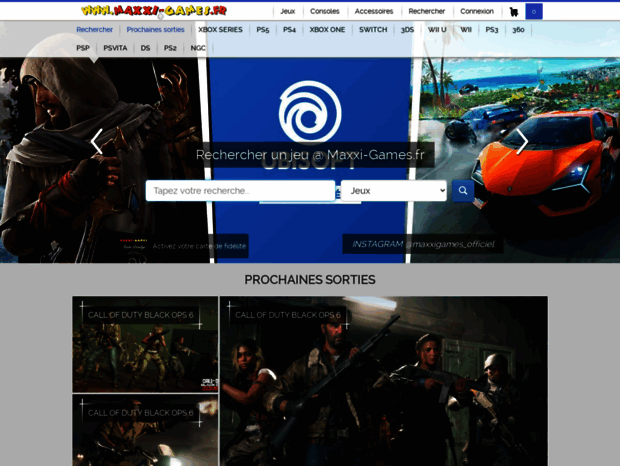Select the PS4 platform tab
This screenshot has height=466, width=620.
click(x=289, y=30)
